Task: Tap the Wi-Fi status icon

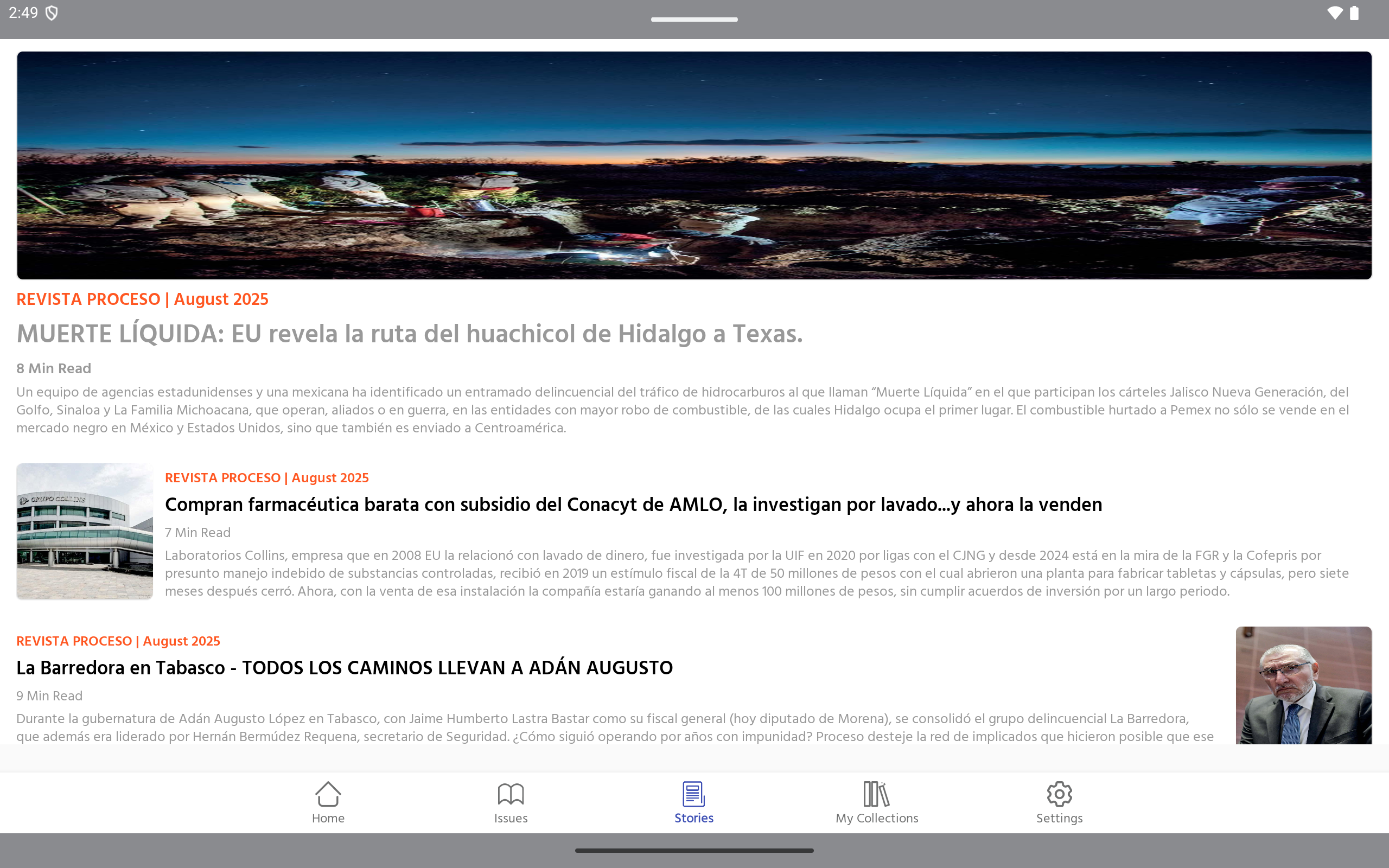Action: [x=1335, y=13]
